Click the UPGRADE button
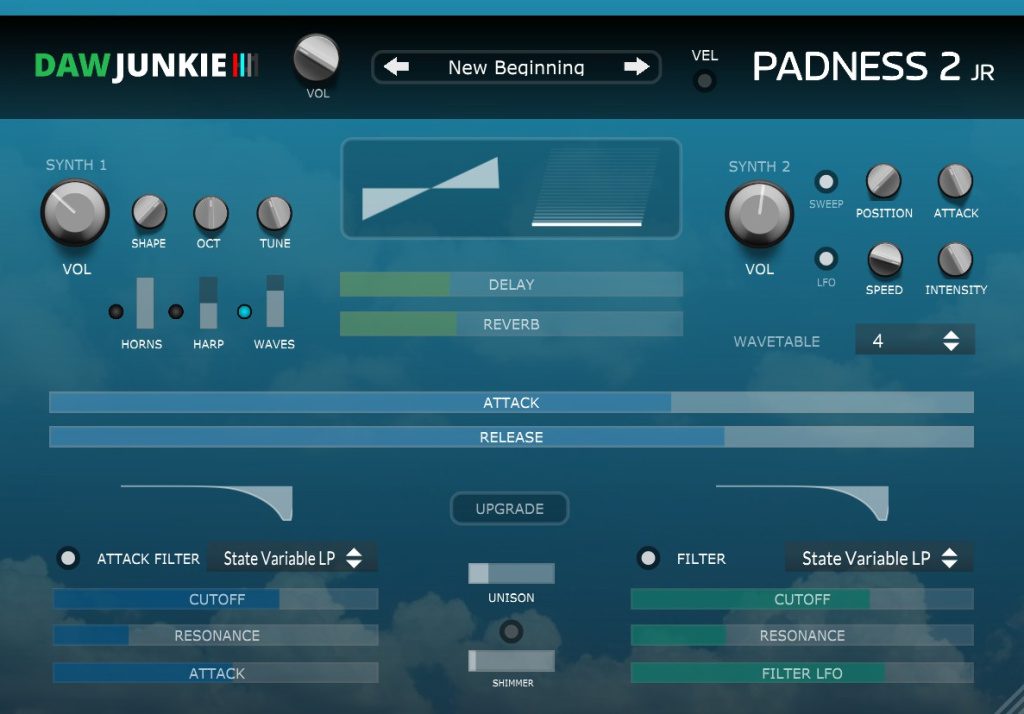Image resolution: width=1024 pixels, height=714 pixels. click(x=510, y=508)
